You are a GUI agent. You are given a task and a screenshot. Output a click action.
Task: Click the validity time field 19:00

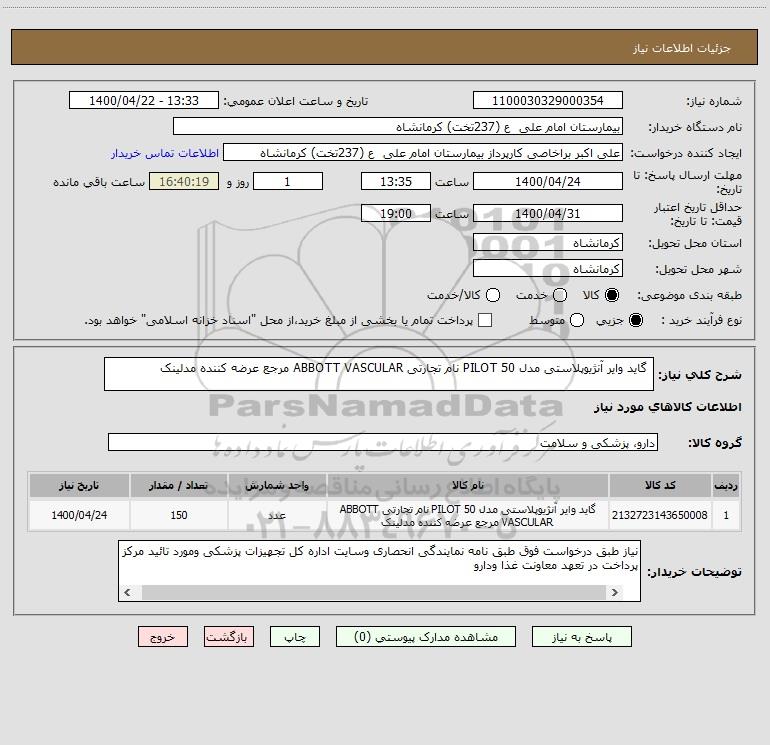click(x=396, y=214)
